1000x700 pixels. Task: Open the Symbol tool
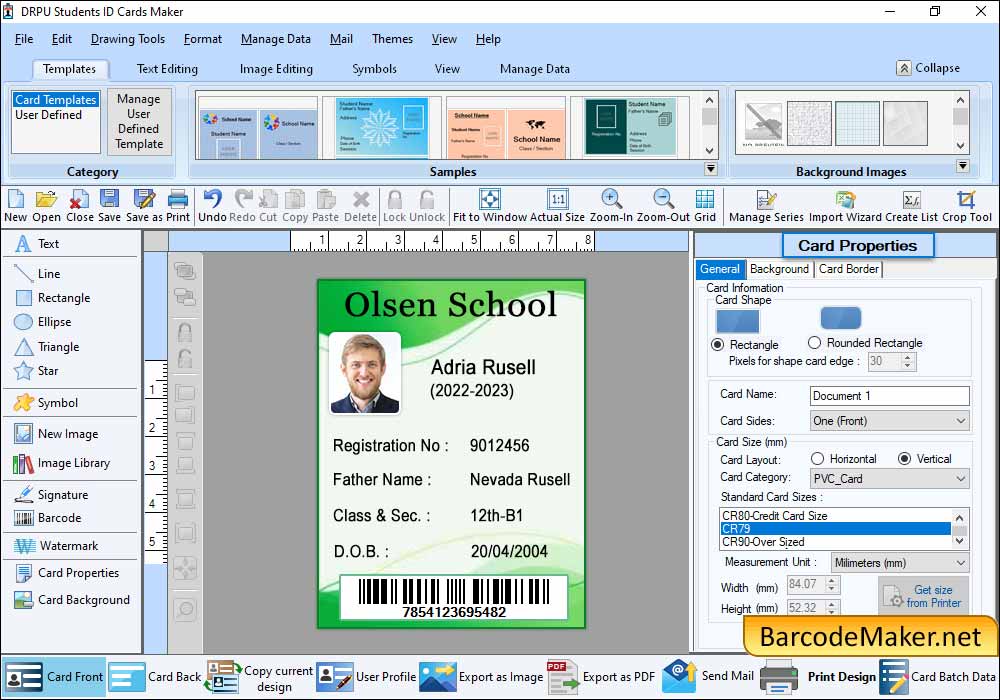point(46,402)
